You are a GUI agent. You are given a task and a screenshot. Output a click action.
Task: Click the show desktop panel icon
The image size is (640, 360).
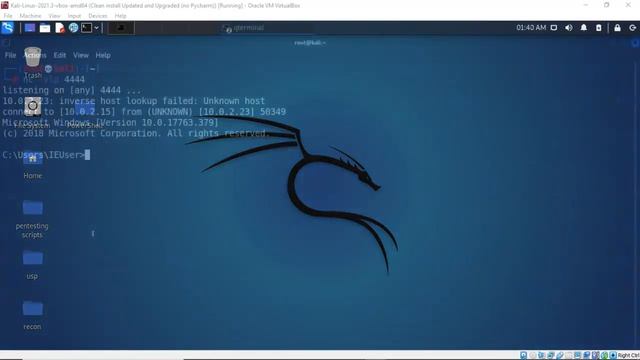[x=29, y=28]
